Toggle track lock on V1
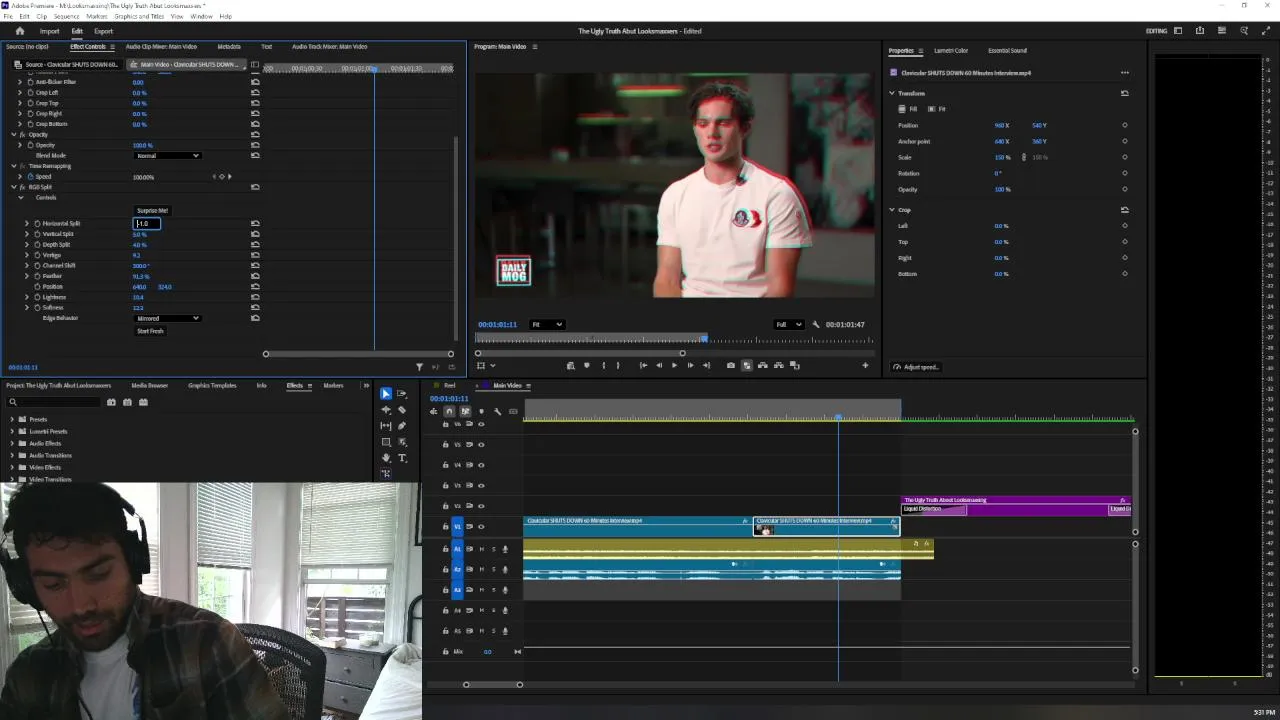 point(446,527)
